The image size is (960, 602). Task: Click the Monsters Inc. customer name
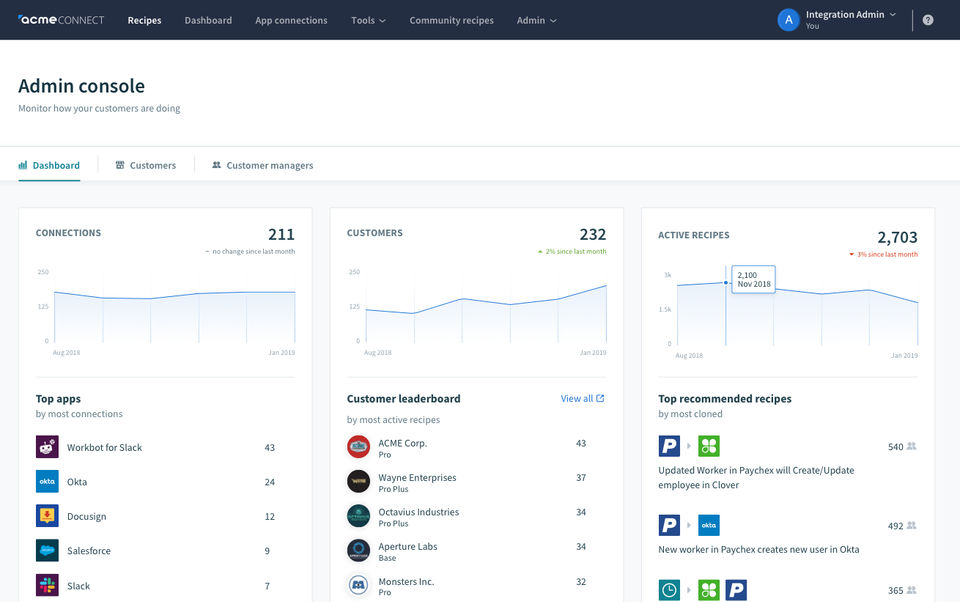point(406,581)
